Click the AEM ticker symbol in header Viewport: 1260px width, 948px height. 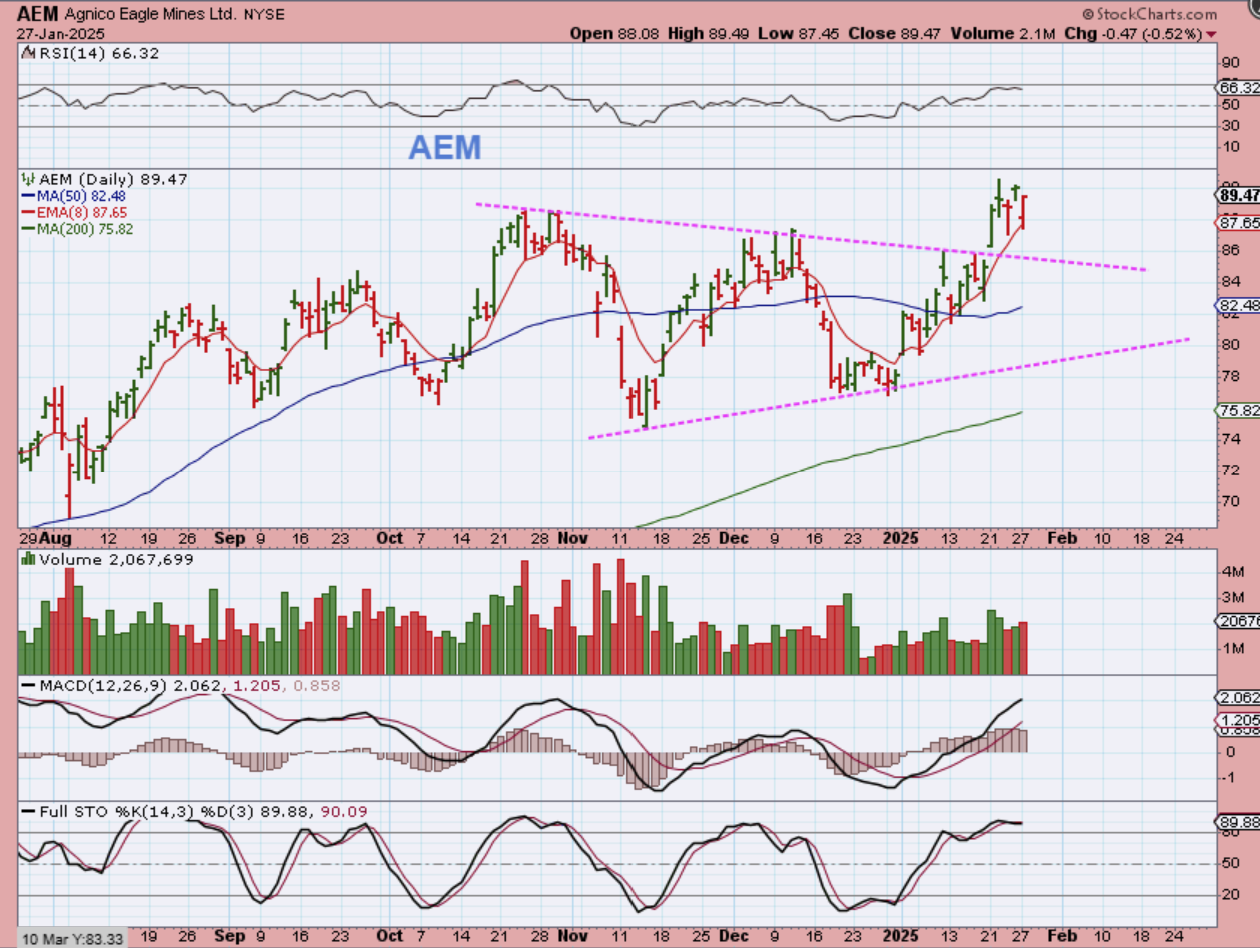(38, 14)
